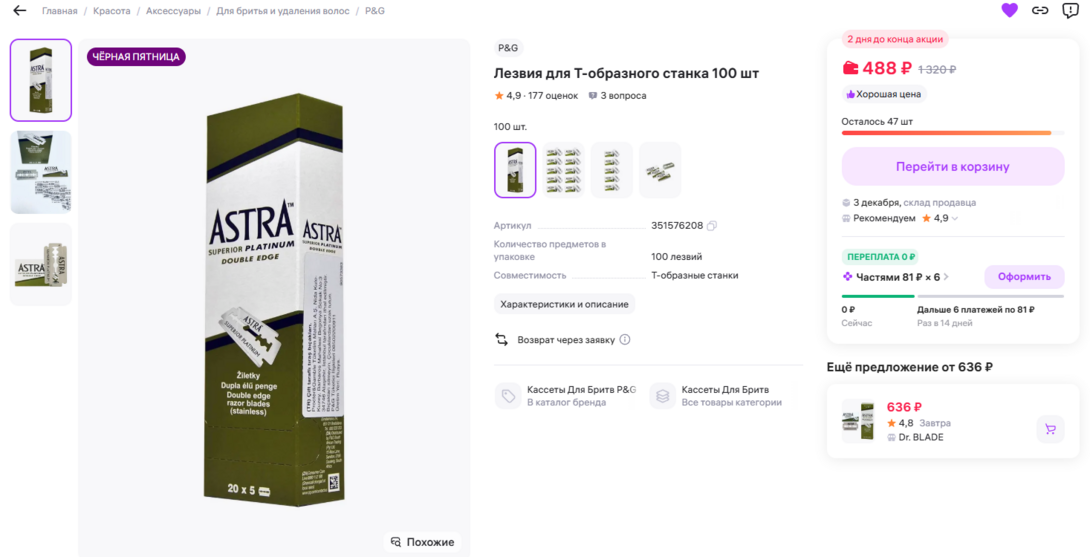Expand the Частями 81 ₽ × 6 details
The width and height of the screenshot is (1090, 557).
coord(946,277)
